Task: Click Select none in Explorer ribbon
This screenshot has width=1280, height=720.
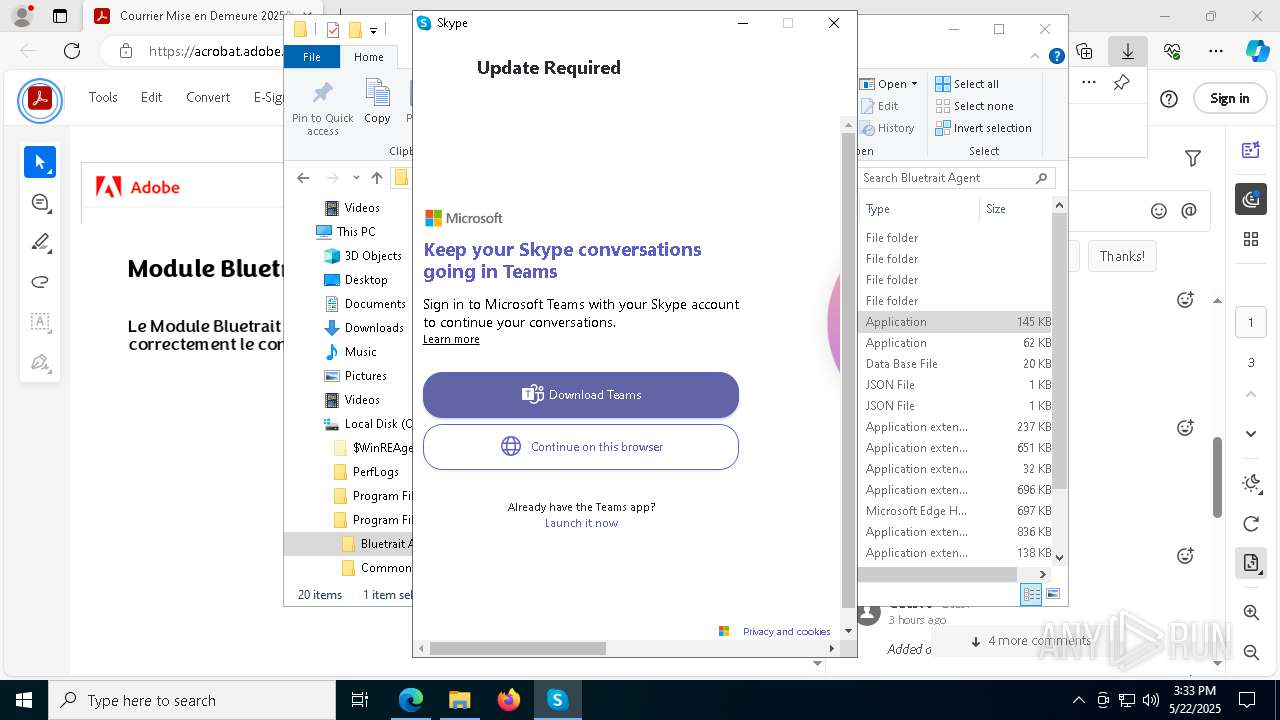Action: pos(974,106)
